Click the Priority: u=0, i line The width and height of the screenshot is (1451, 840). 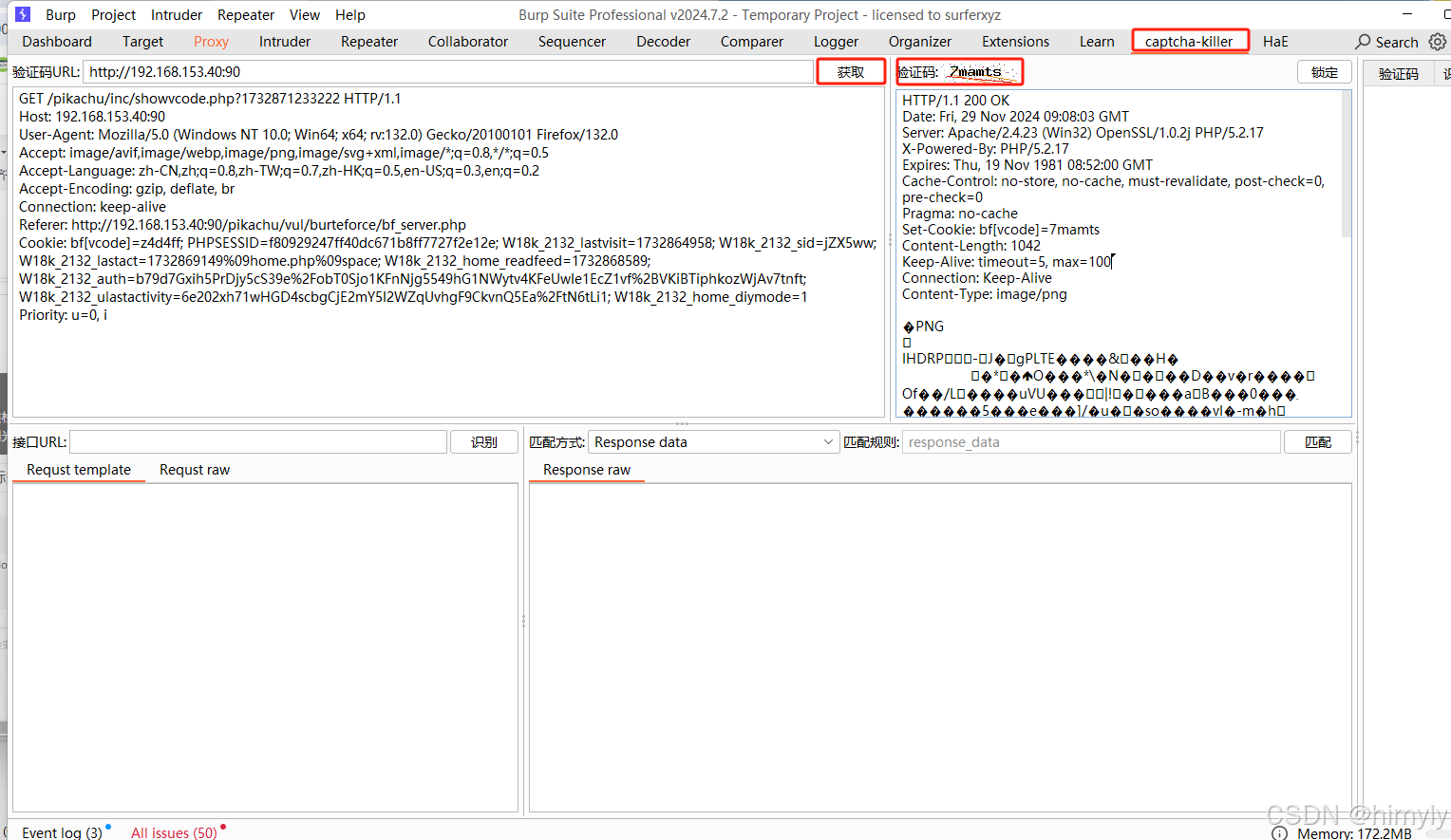coord(63,315)
